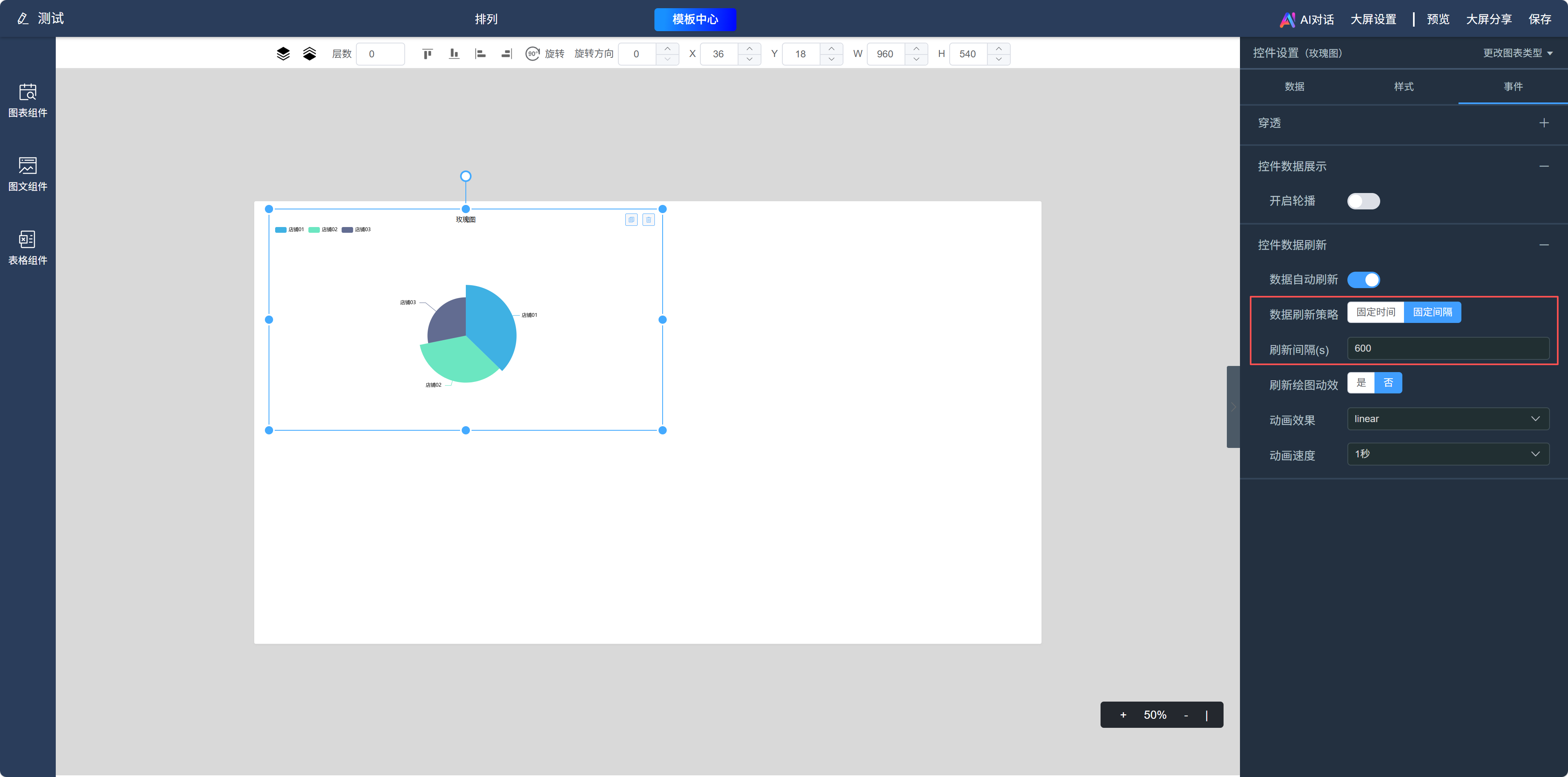
Task: Collapse the 控件数据展示 section
Action: pyautogui.click(x=1544, y=166)
